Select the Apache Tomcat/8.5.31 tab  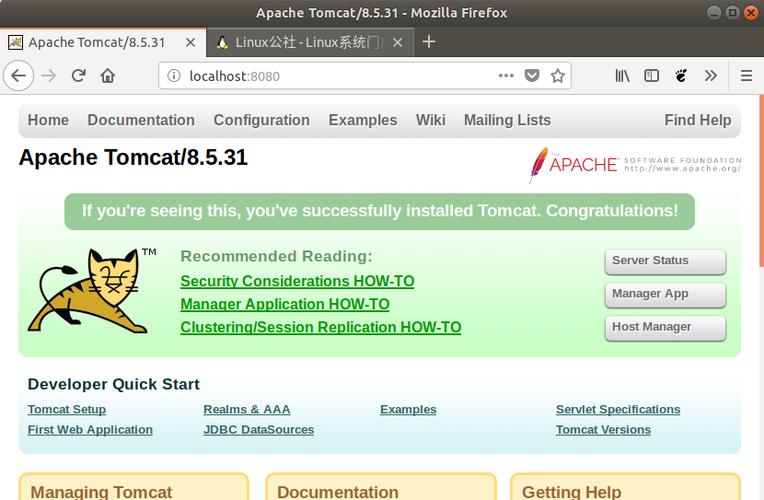pos(102,42)
